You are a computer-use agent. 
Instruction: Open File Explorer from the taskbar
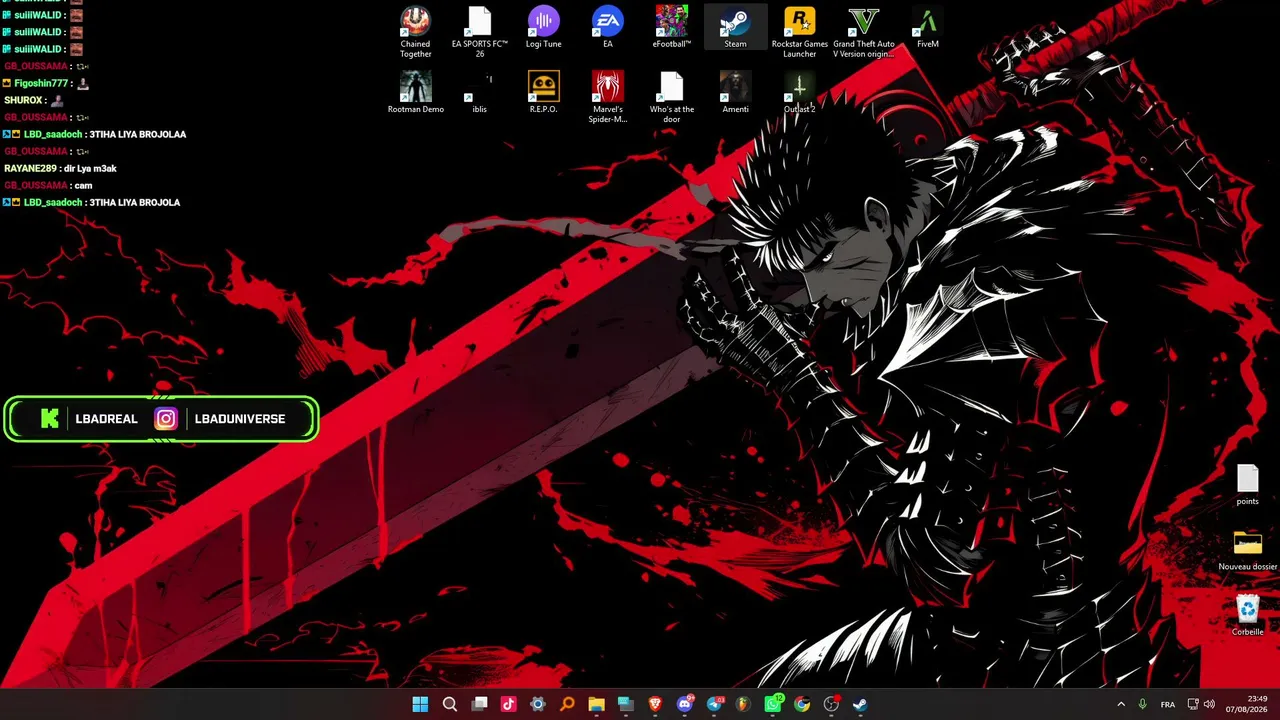click(x=597, y=704)
